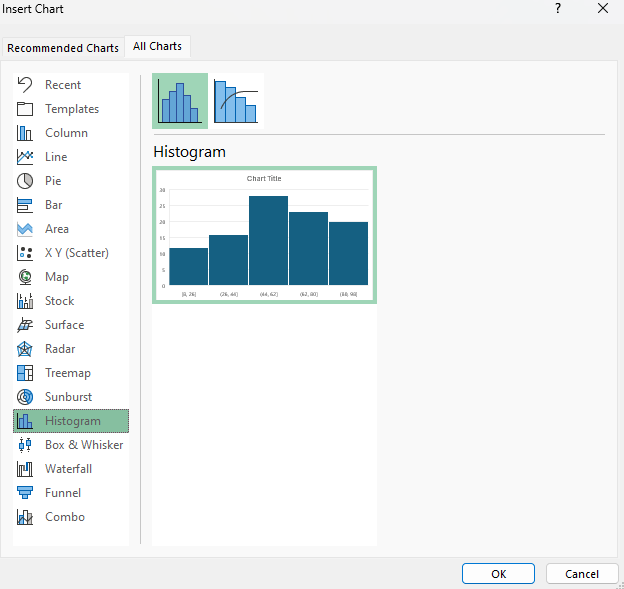Image resolution: width=624 pixels, height=589 pixels.
Task: Select the Pareto subtype icon
Action: (x=236, y=101)
